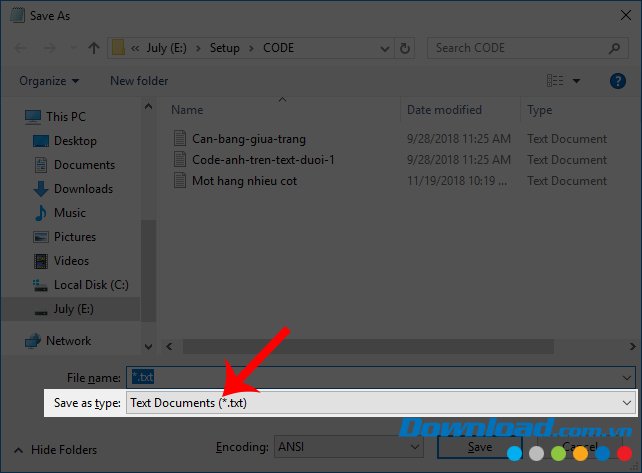Click the Code-anh-tren-text-duoi-1 file icon
Viewport: 642px width, 473px height.
[180, 159]
